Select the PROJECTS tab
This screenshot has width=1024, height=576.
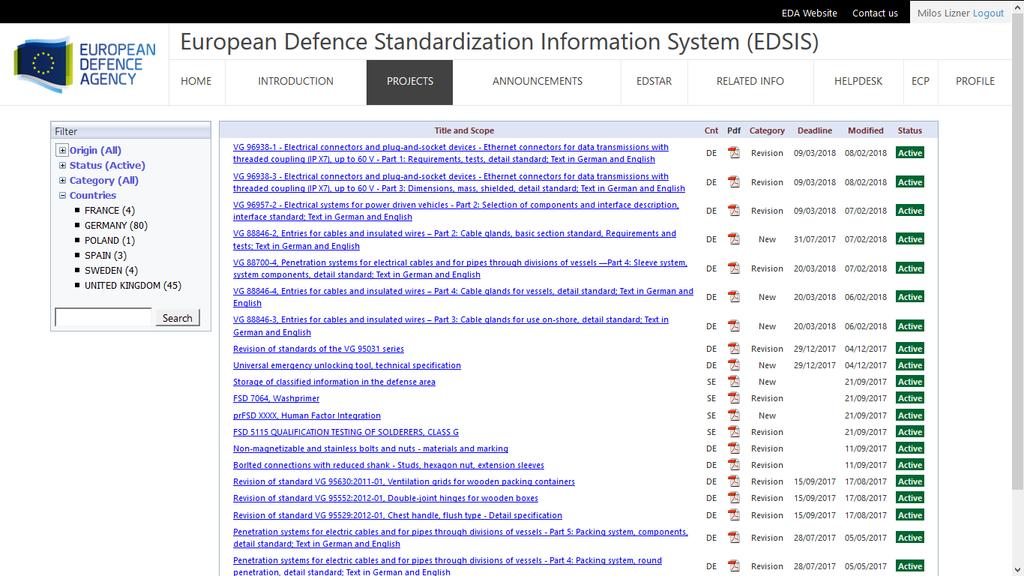(x=409, y=82)
